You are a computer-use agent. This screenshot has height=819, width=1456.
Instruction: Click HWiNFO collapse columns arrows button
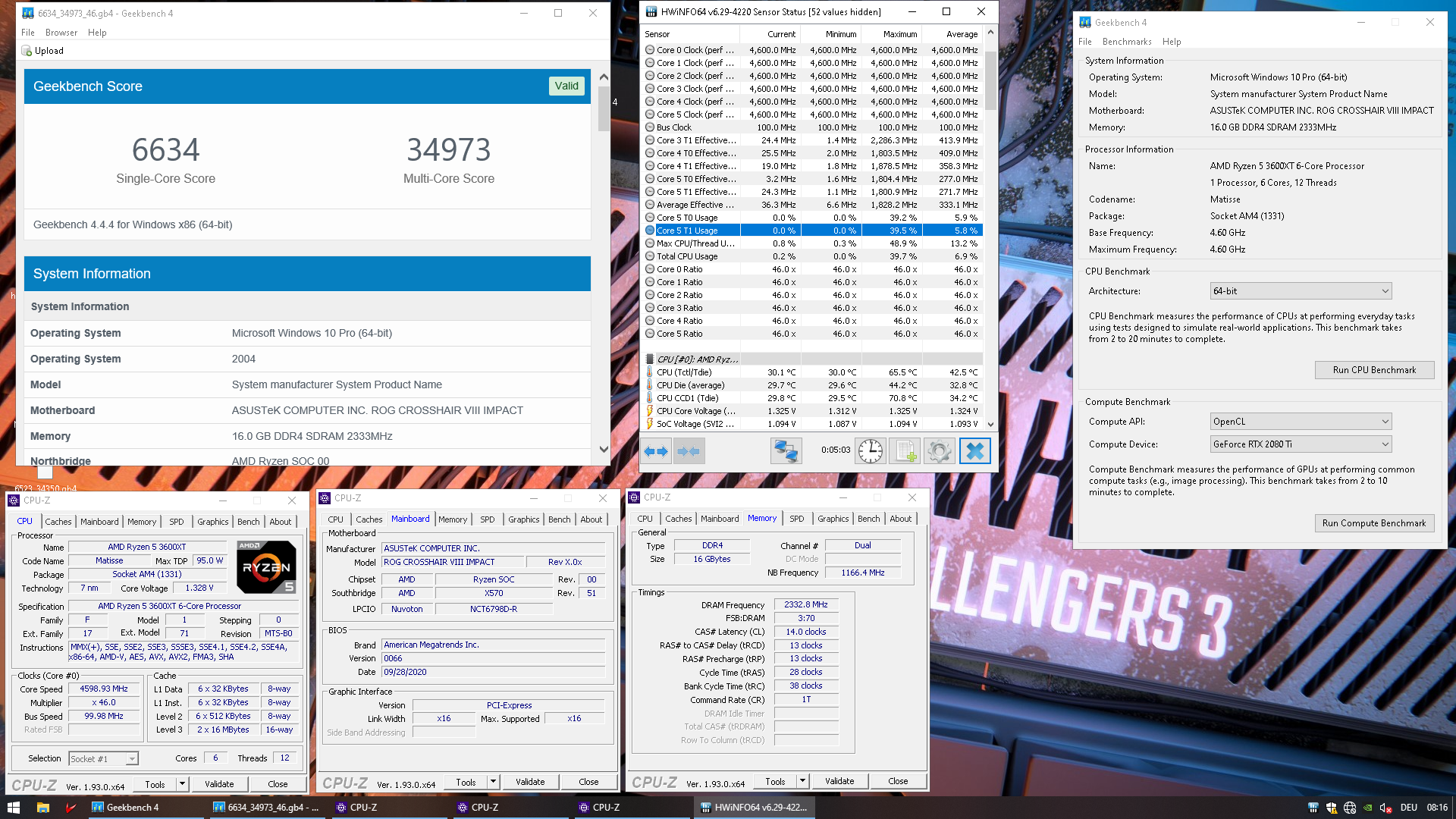coord(689,451)
